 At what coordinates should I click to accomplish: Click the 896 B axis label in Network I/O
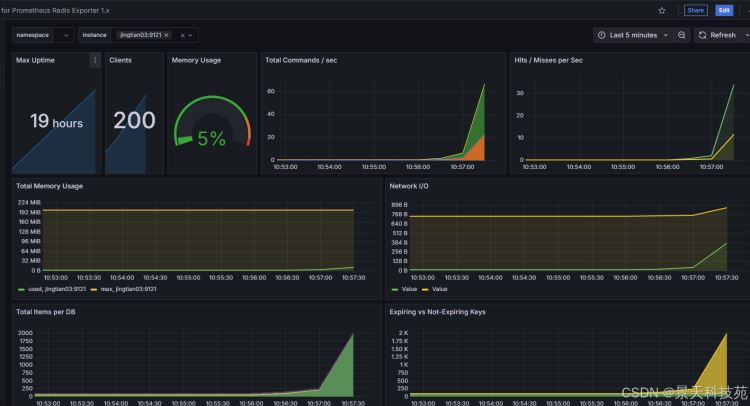(399, 205)
